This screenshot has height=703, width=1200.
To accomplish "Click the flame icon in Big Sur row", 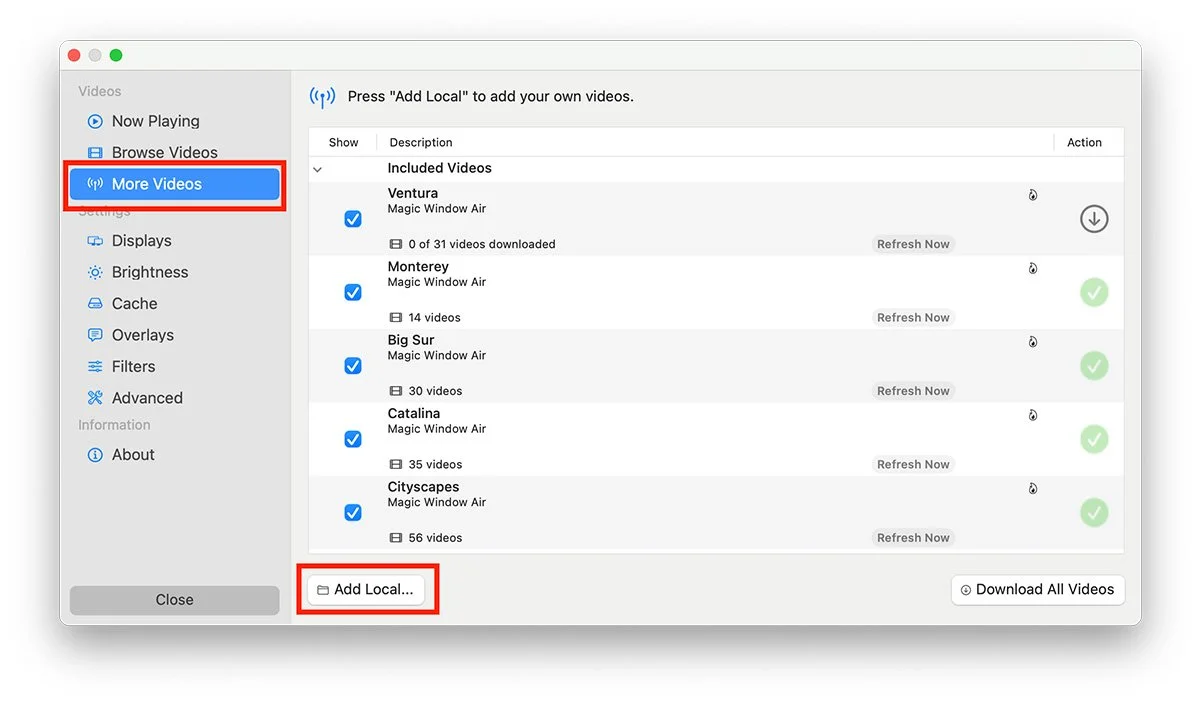I will 1033,342.
